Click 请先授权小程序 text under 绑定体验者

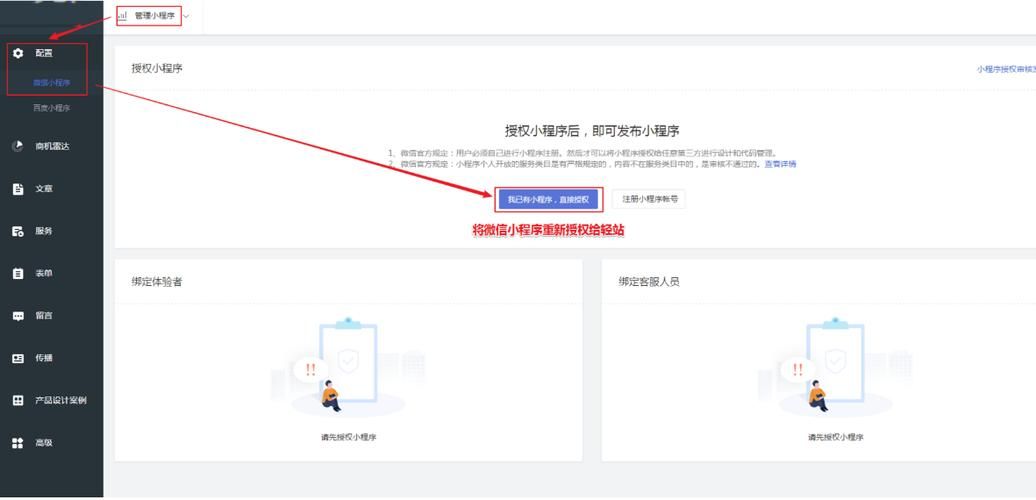[349, 437]
